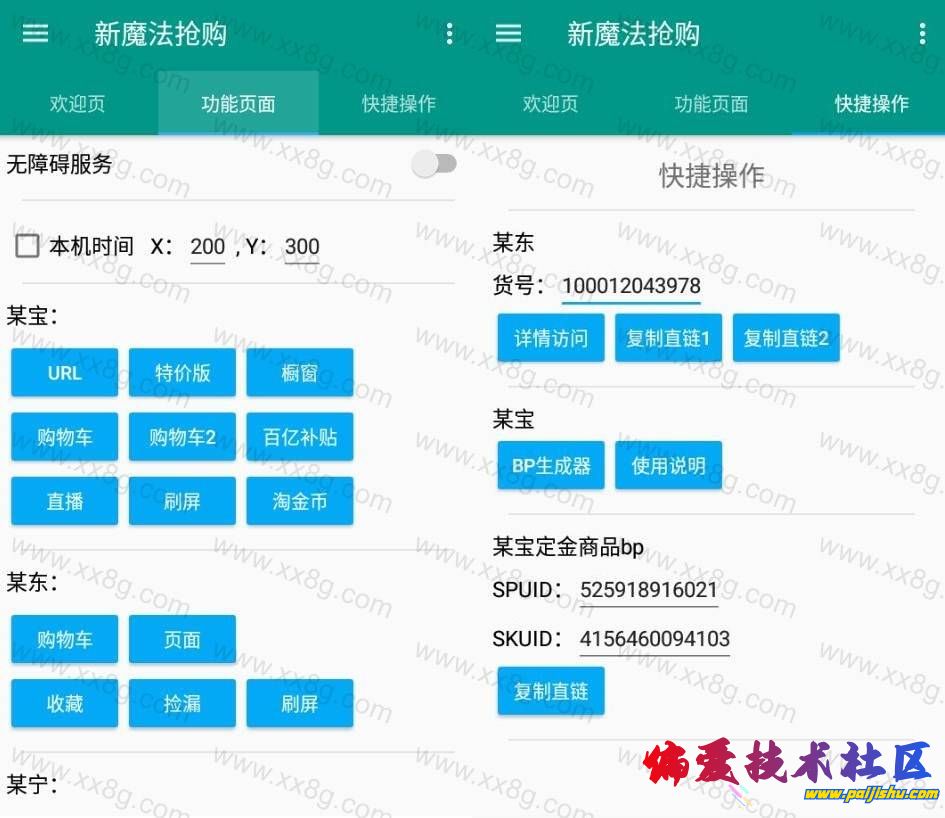The image size is (945, 818).
Task: Click the Y coordinate field showing 300
Action: click(x=301, y=247)
